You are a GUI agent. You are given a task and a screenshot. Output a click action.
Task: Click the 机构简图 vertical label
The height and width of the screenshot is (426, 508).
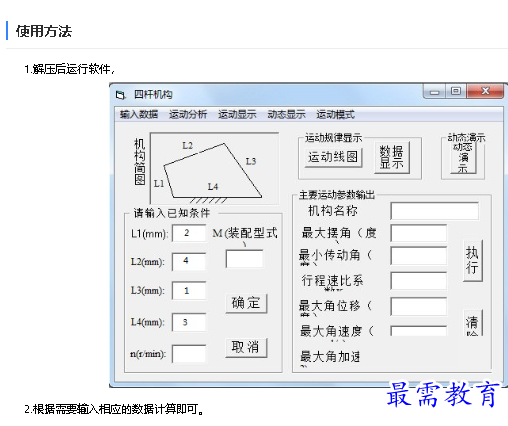[140, 162]
